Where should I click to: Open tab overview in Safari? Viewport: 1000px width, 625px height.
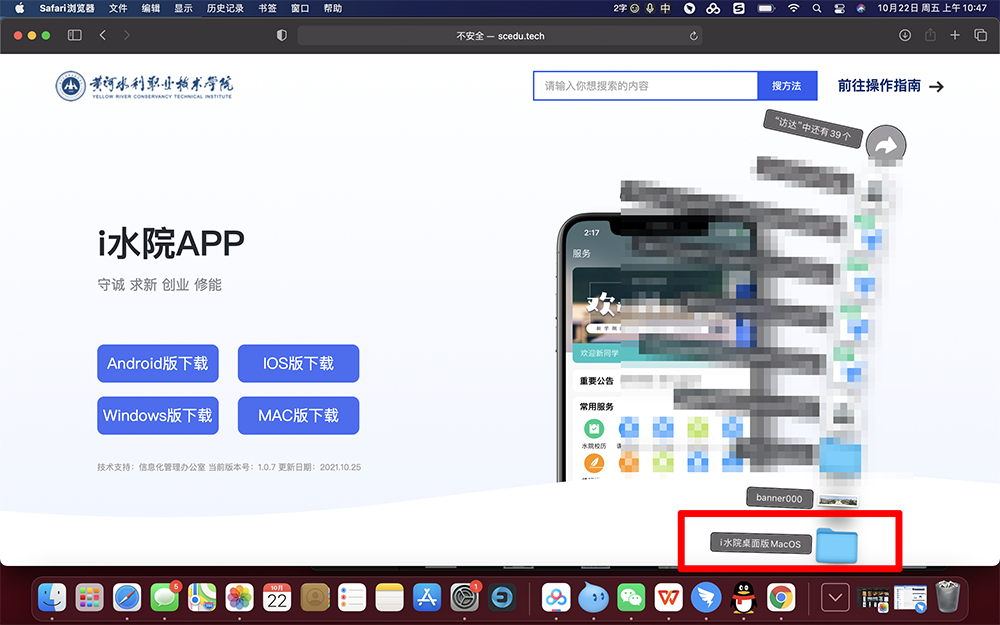(x=980, y=35)
